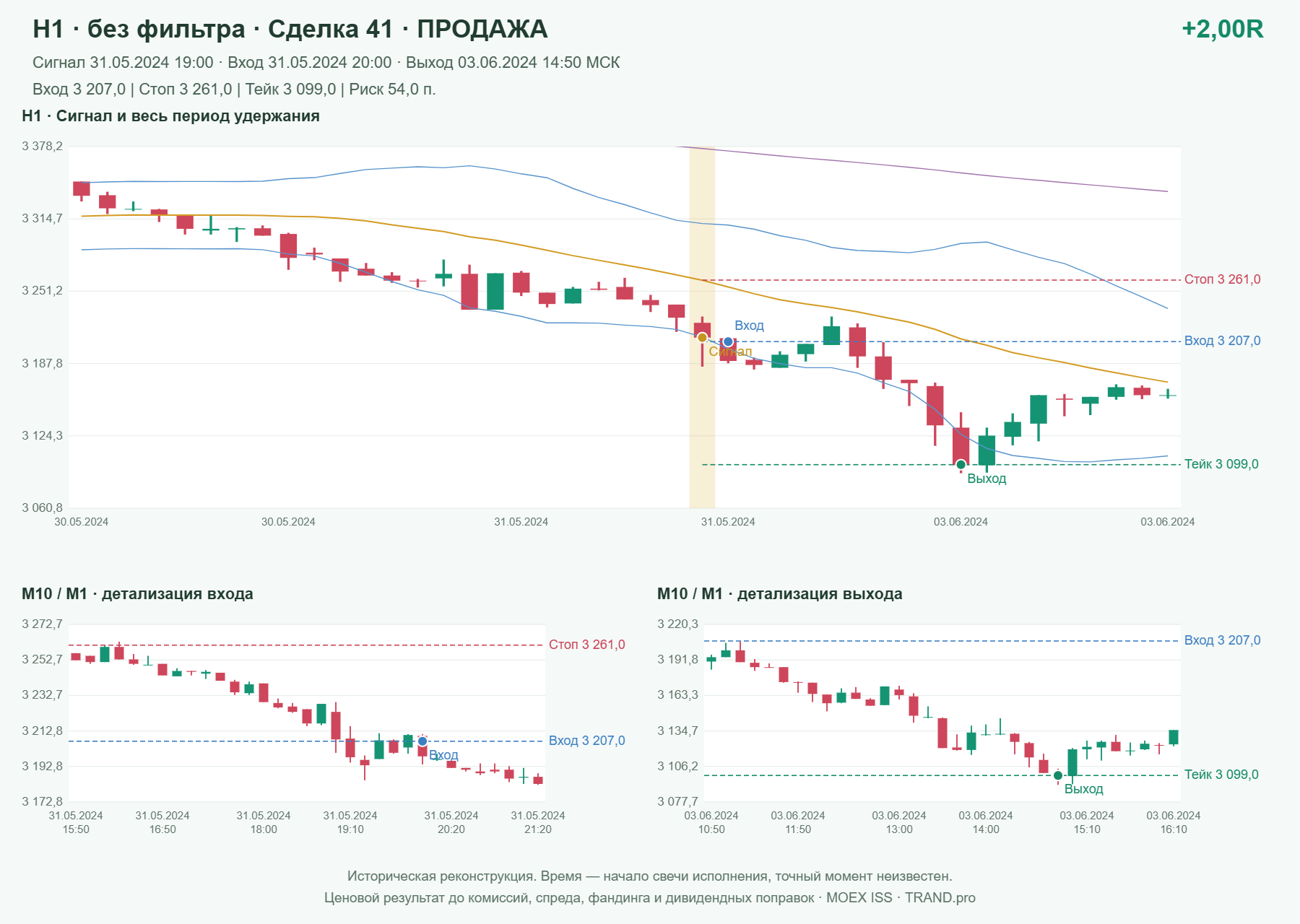
Task: Click the 'MOEX ISS · TRAND.pro' footer text
Action: (901, 897)
